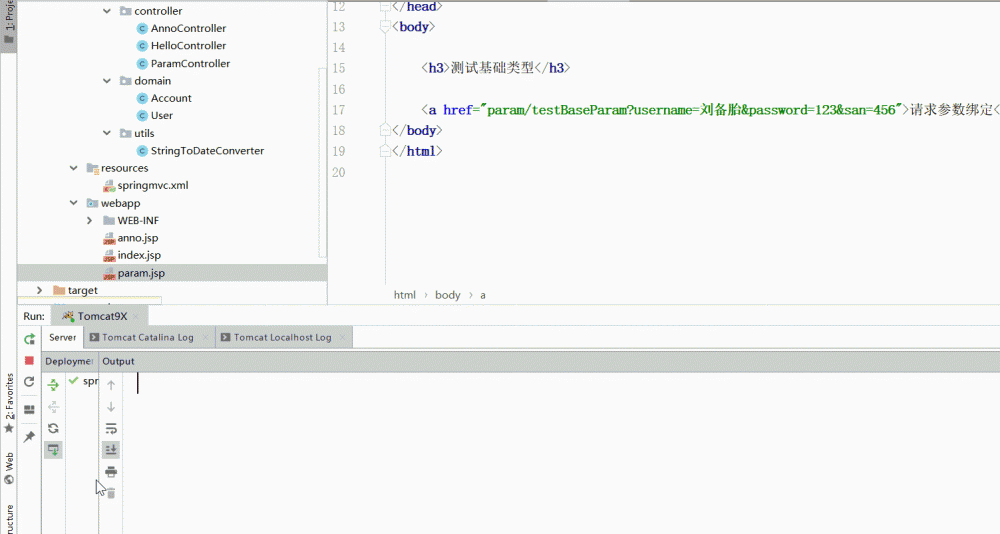This screenshot has width=1000, height=534.
Task: Expand the target folder
Action: pos(40,290)
